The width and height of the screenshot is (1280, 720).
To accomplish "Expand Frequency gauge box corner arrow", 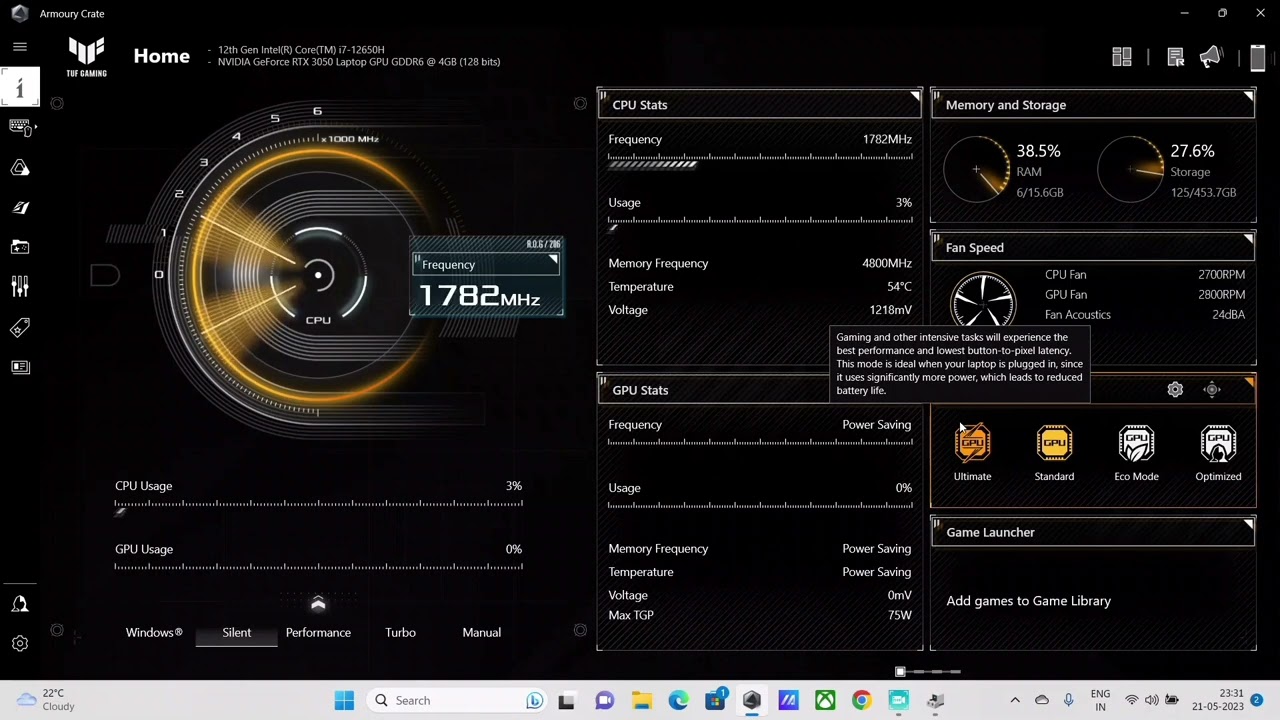I will pyautogui.click(x=553, y=260).
